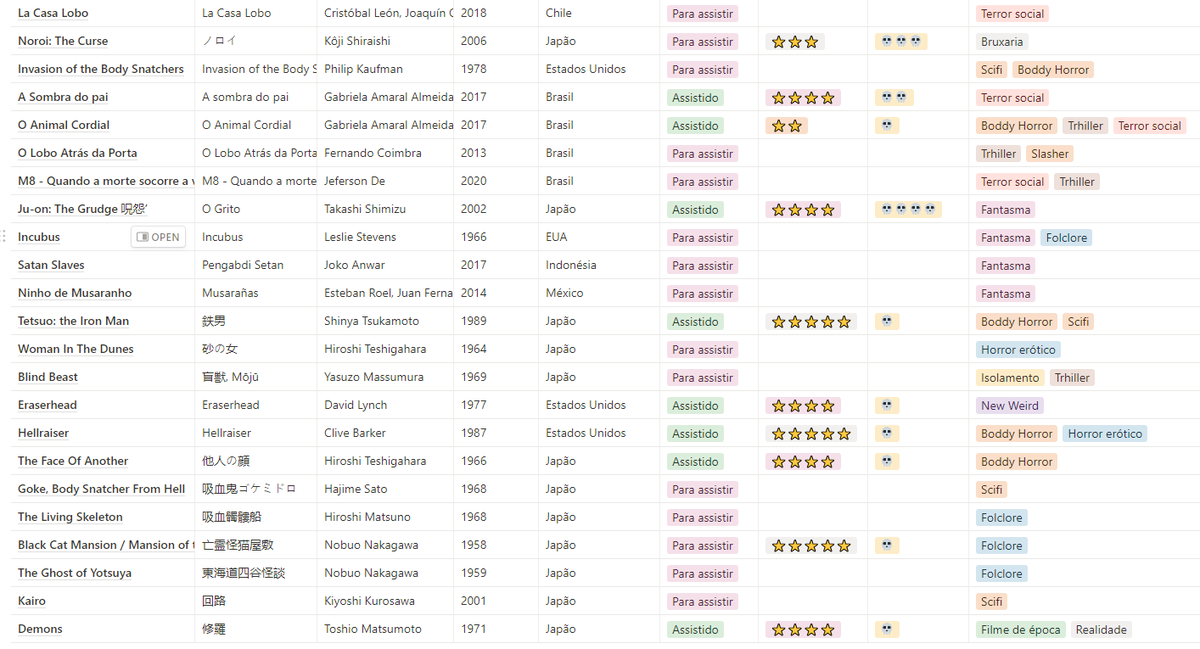Click the Folclore tag in Incubus row
The image size is (1200, 649).
coord(1066,238)
